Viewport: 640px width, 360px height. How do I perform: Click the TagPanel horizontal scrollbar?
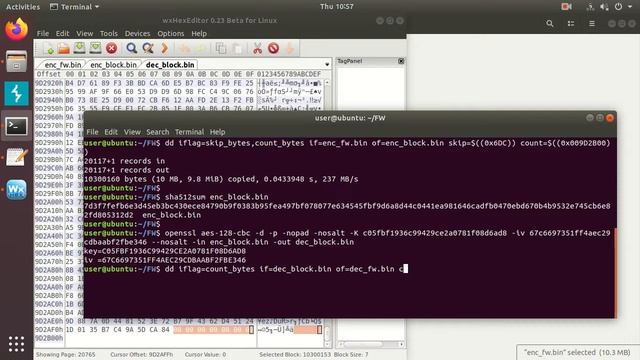pos(370,344)
